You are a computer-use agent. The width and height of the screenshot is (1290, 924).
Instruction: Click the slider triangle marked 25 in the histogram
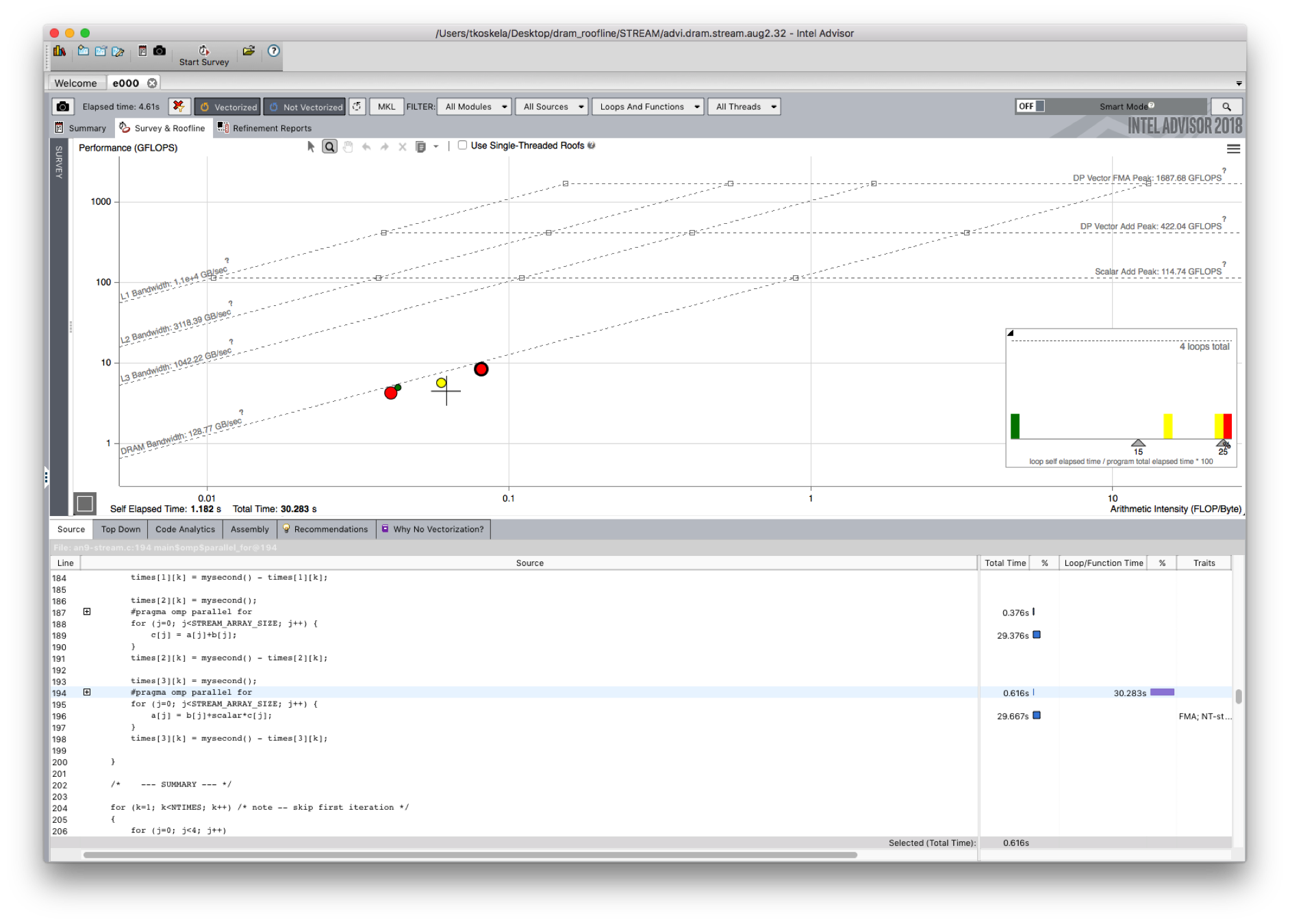tap(1223, 444)
